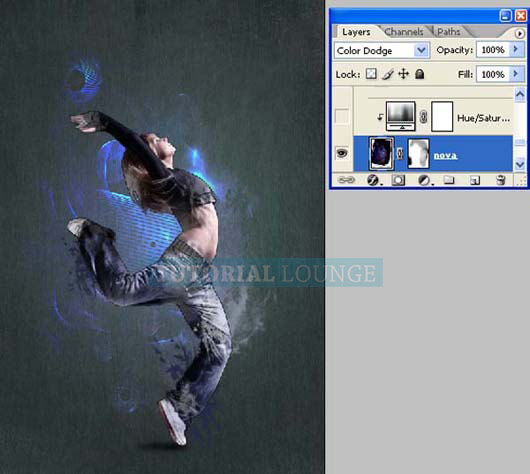The image size is (530, 474).
Task: Create a new group folder icon
Action: tap(449, 180)
